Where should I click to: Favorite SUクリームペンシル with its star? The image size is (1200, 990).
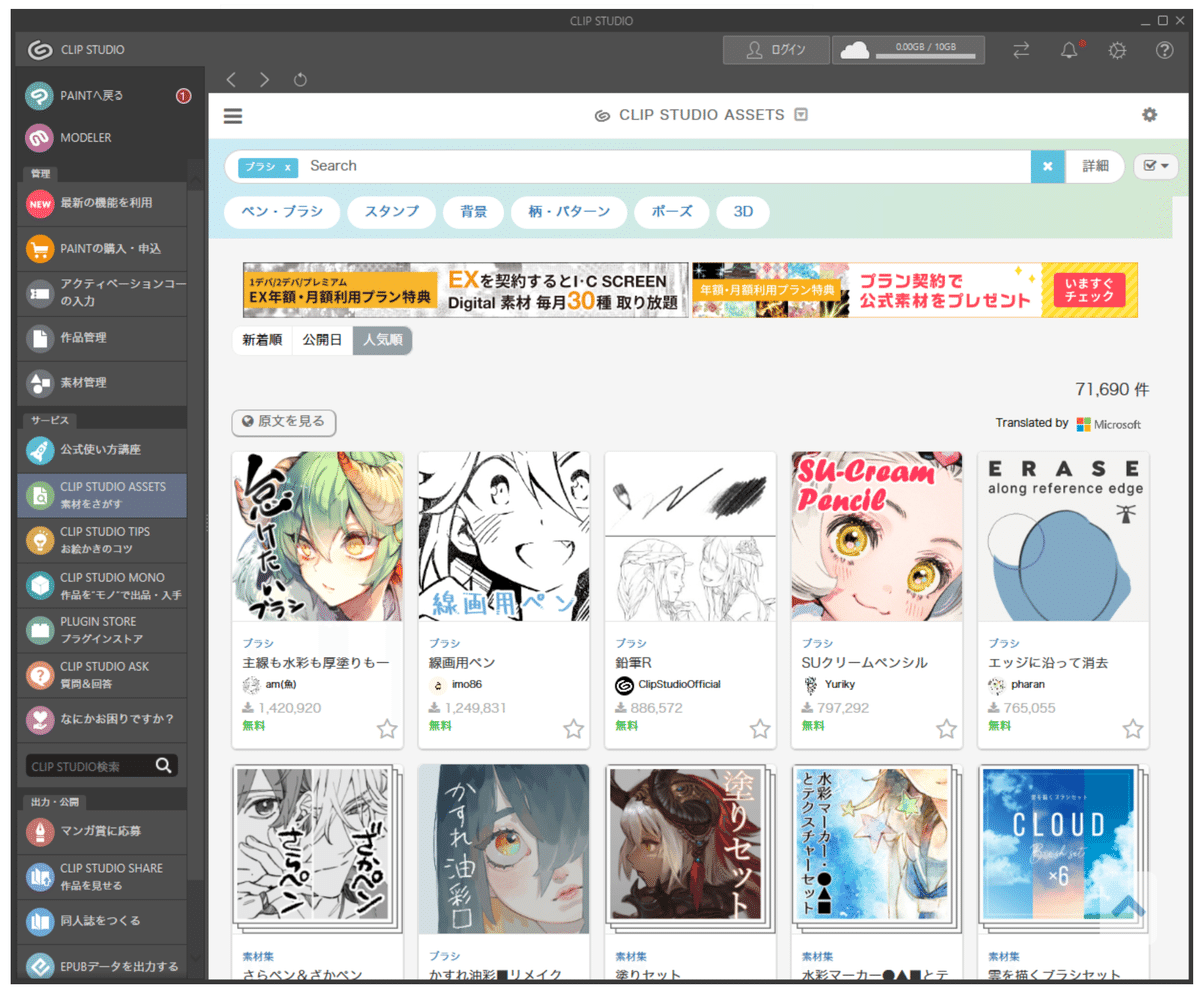(946, 729)
